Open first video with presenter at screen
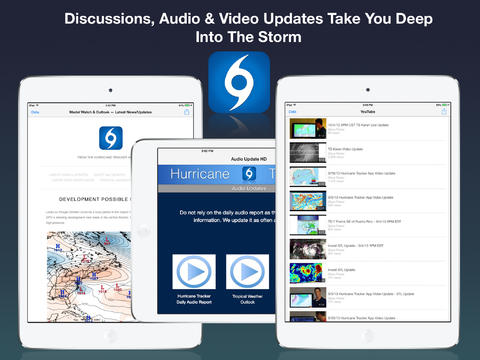 pyautogui.click(x=308, y=128)
